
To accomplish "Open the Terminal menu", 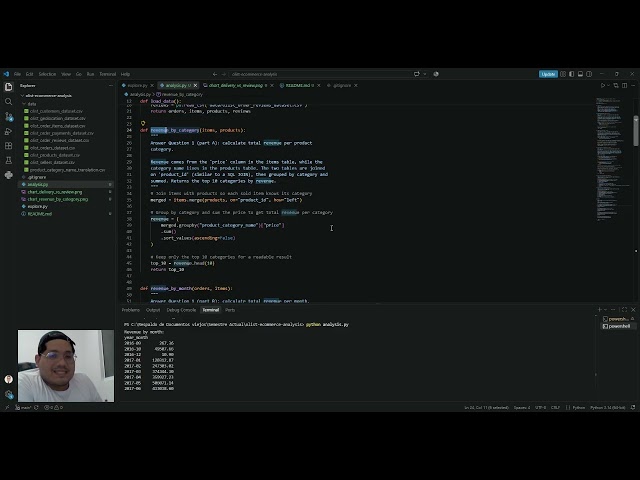I will [108, 74].
